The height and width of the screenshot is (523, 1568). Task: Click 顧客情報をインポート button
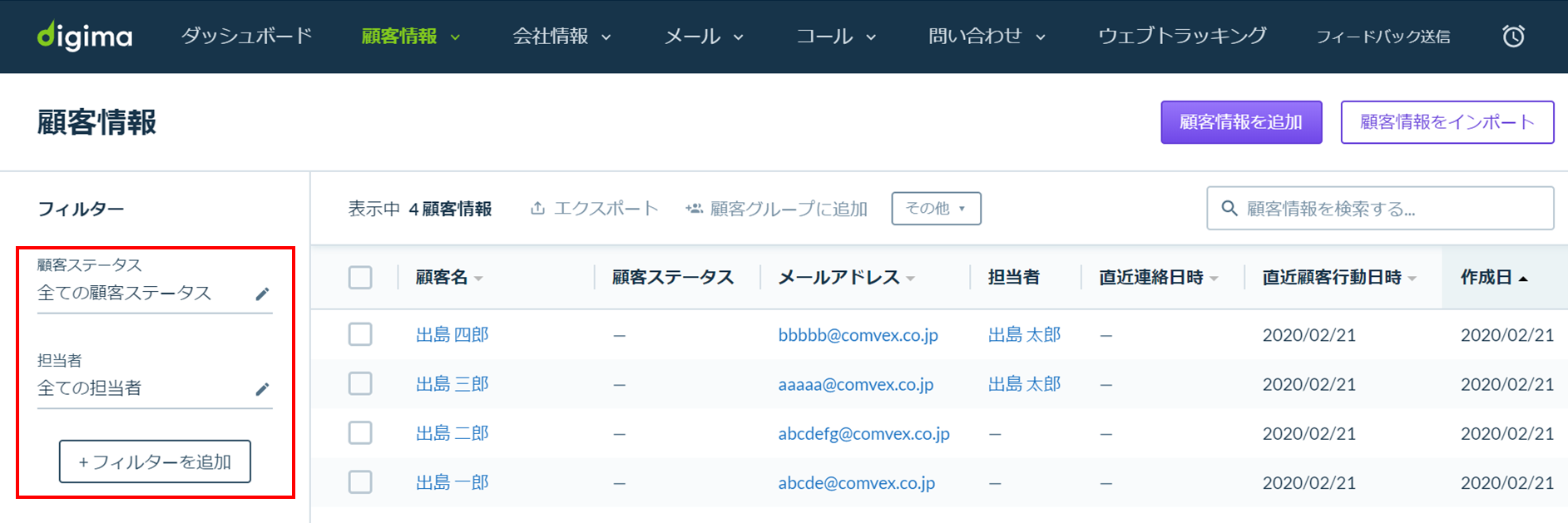[1447, 122]
